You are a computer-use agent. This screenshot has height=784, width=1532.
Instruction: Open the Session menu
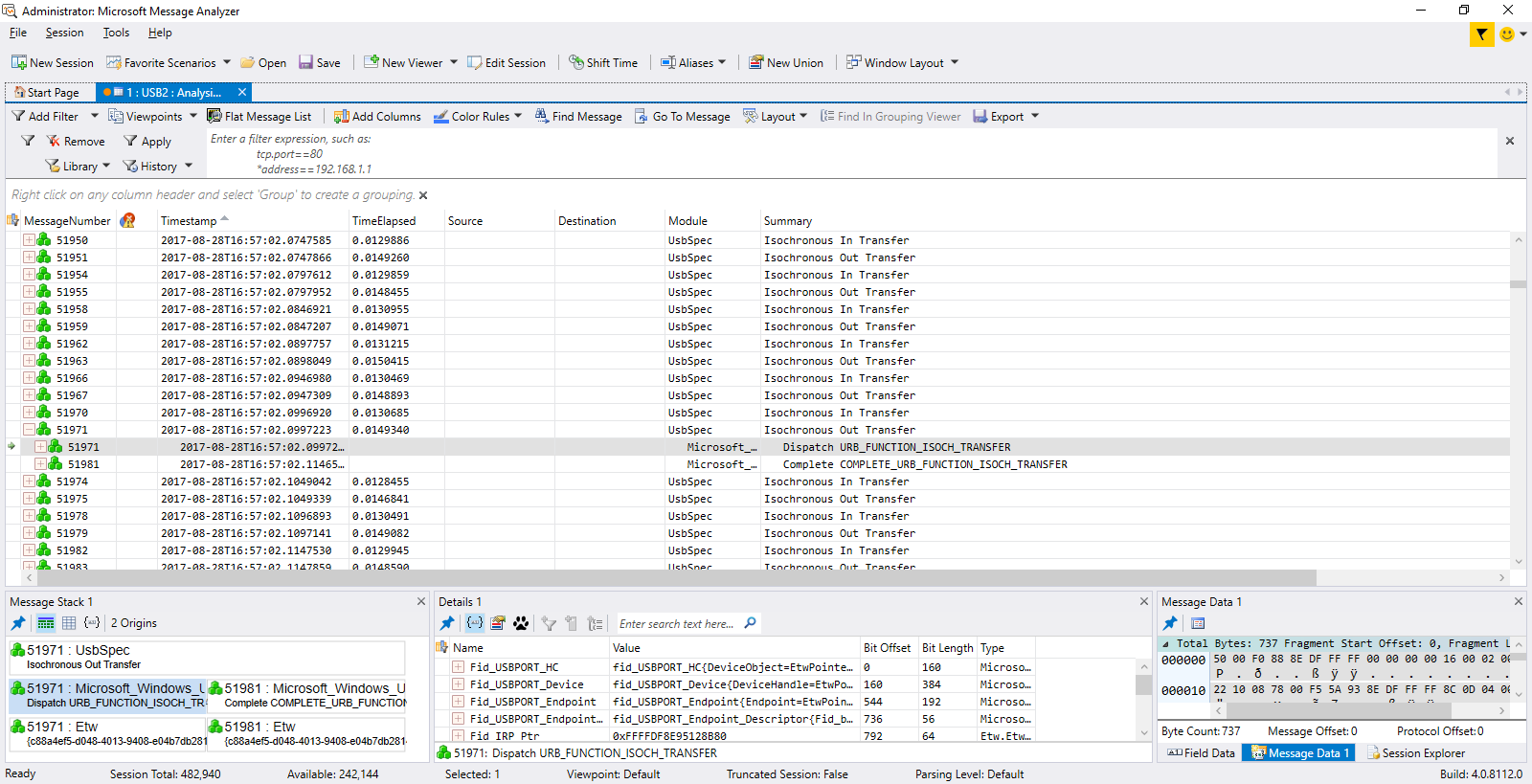point(64,33)
